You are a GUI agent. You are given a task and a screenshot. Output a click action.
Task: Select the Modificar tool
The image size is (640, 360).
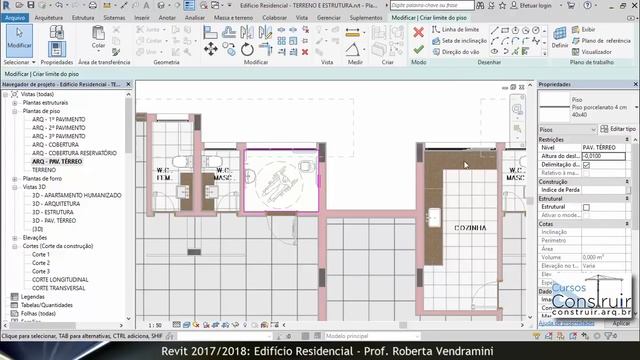pyautogui.click(x=19, y=40)
